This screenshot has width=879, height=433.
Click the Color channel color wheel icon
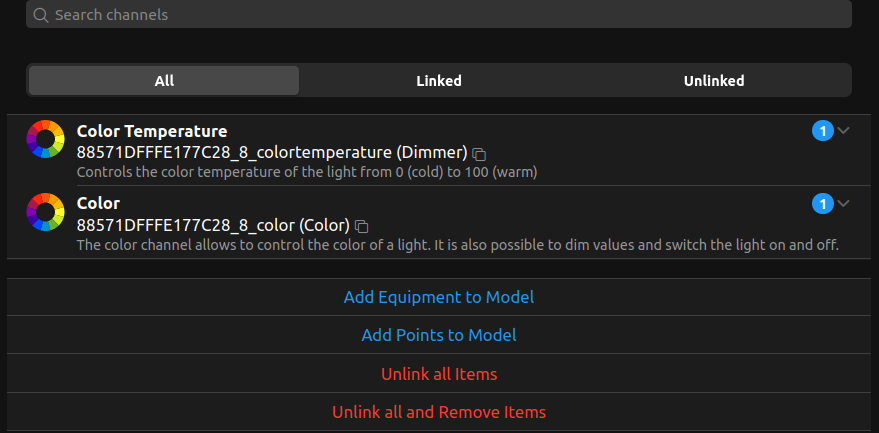coord(45,212)
